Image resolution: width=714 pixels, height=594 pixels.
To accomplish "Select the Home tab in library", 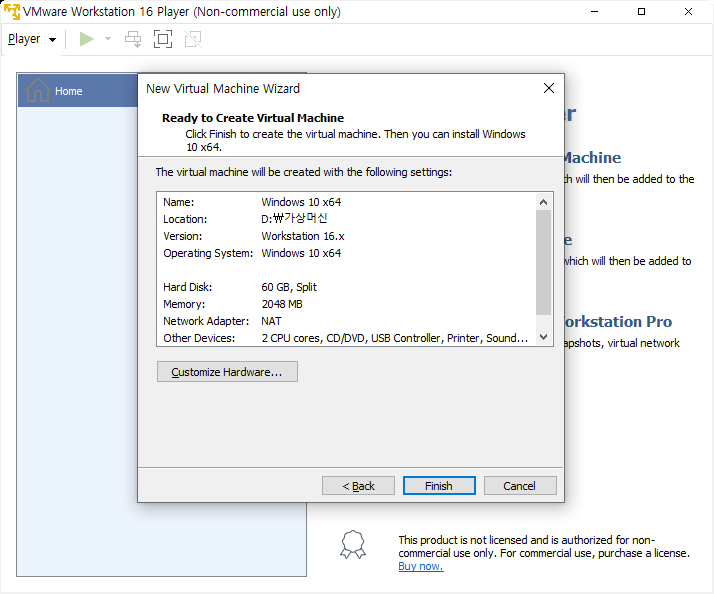I will pos(77,91).
